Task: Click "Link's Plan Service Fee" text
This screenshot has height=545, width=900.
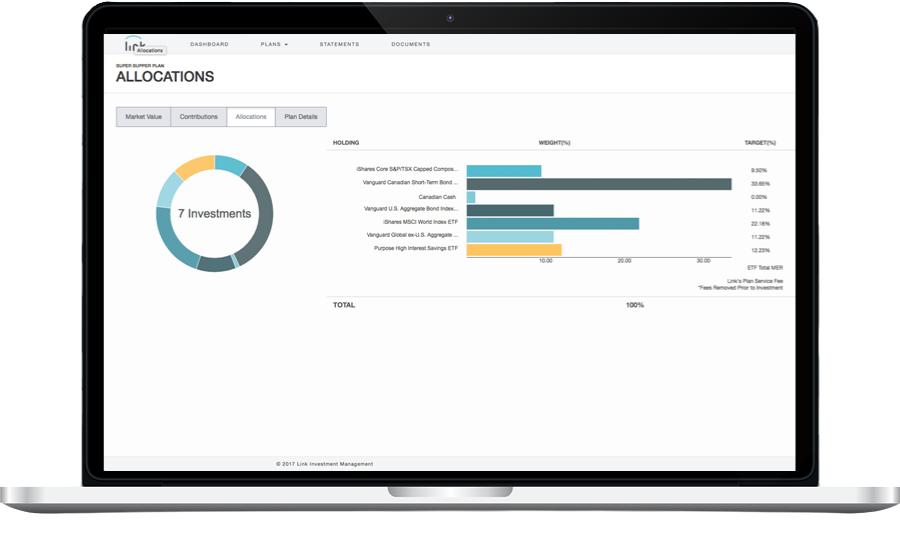Action: pyautogui.click(x=755, y=281)
